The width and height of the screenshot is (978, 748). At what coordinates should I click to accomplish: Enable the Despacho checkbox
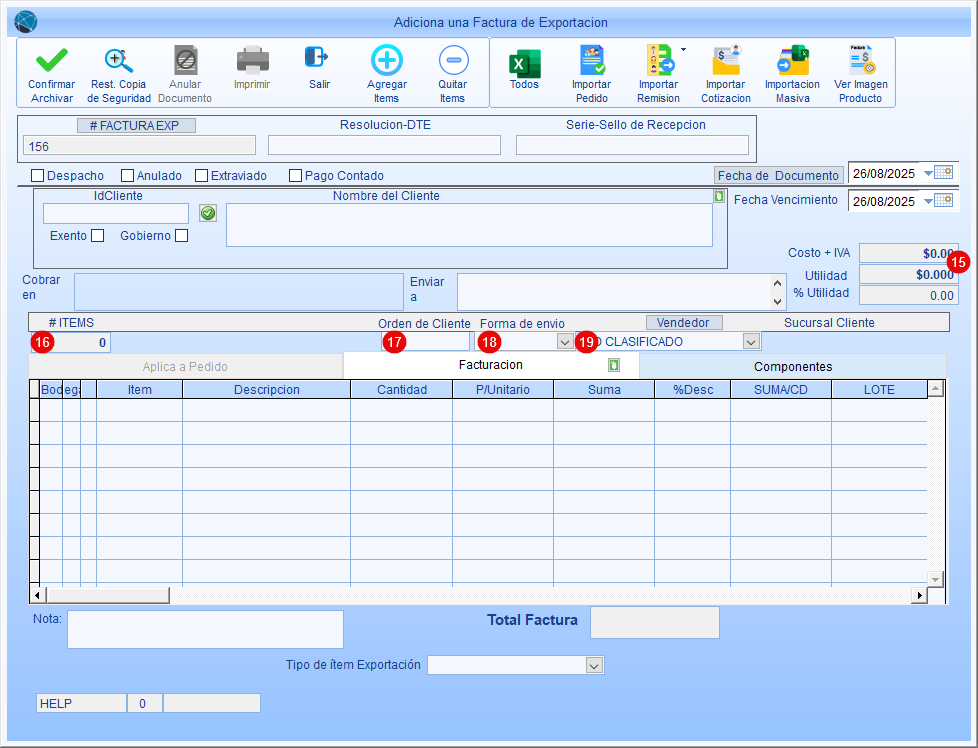click(x=38, y=176)
